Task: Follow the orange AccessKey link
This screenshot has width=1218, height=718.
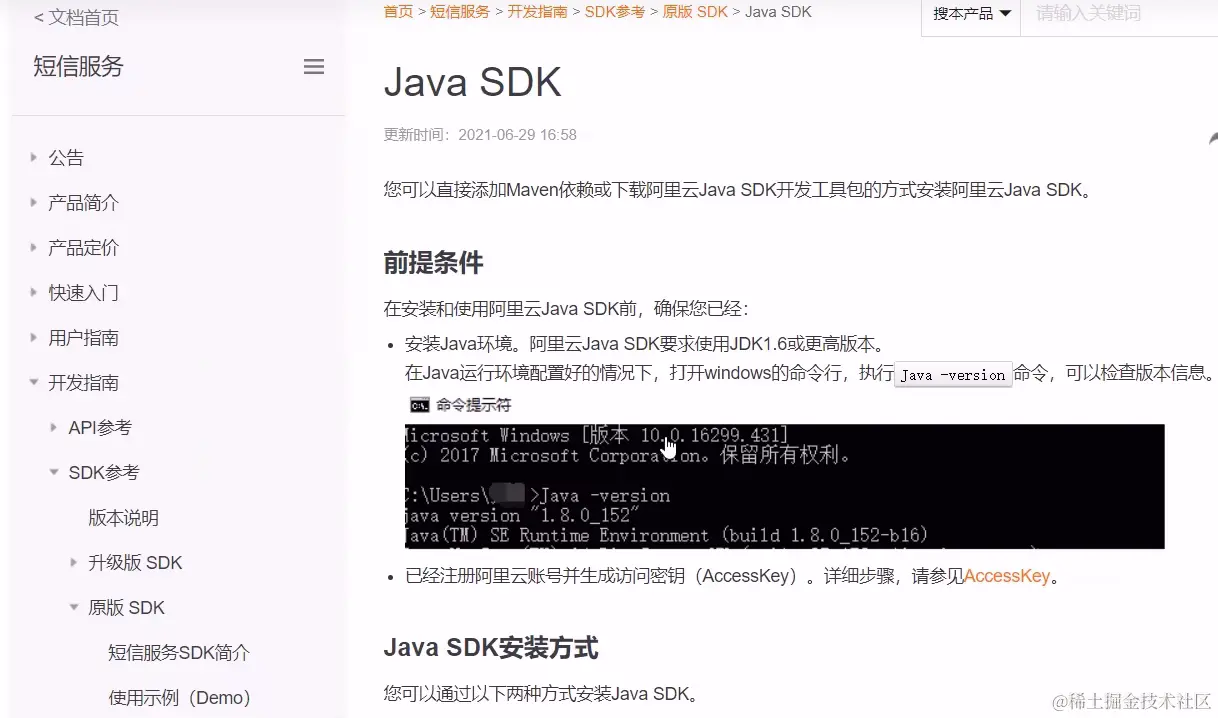Action: pos(1007,576)
